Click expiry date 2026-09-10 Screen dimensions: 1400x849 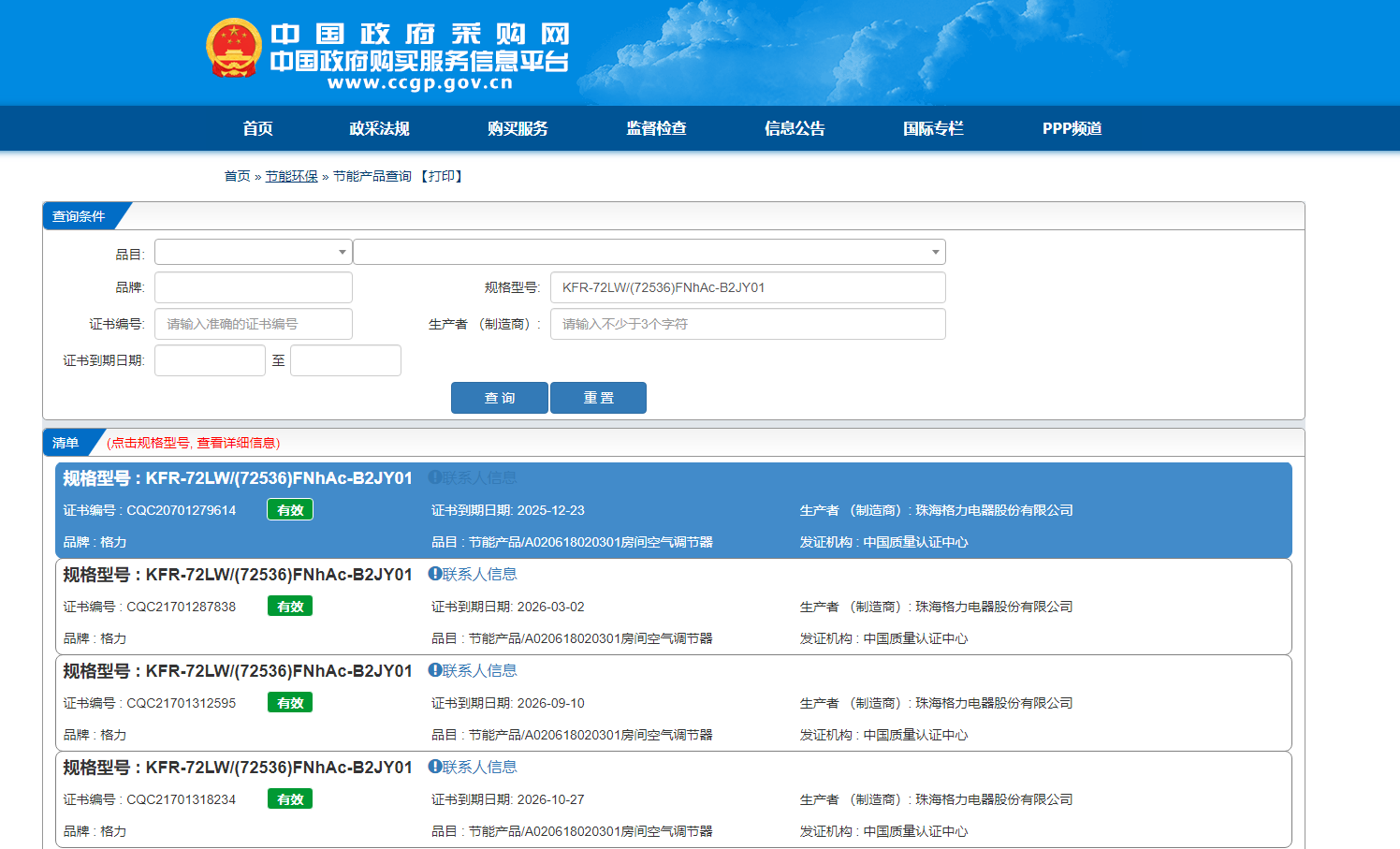click(550, 703)
